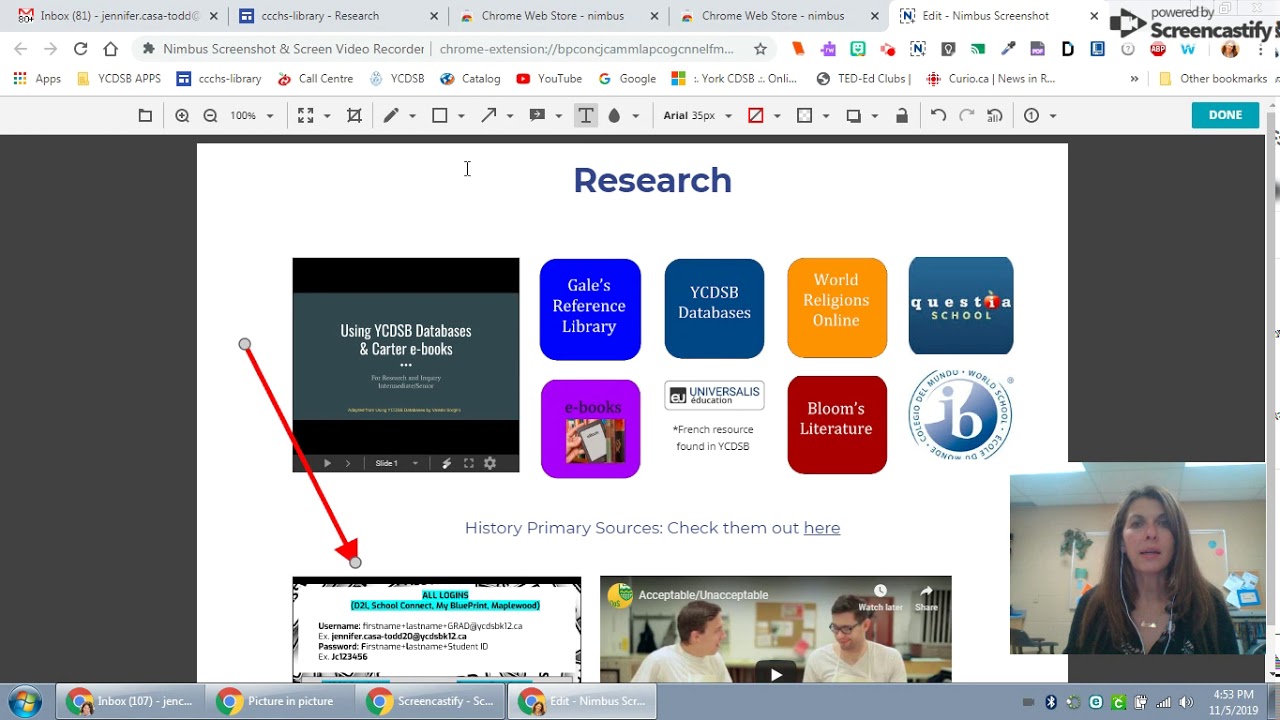Show more bookmarks chevron

(x=1134, y=78)
